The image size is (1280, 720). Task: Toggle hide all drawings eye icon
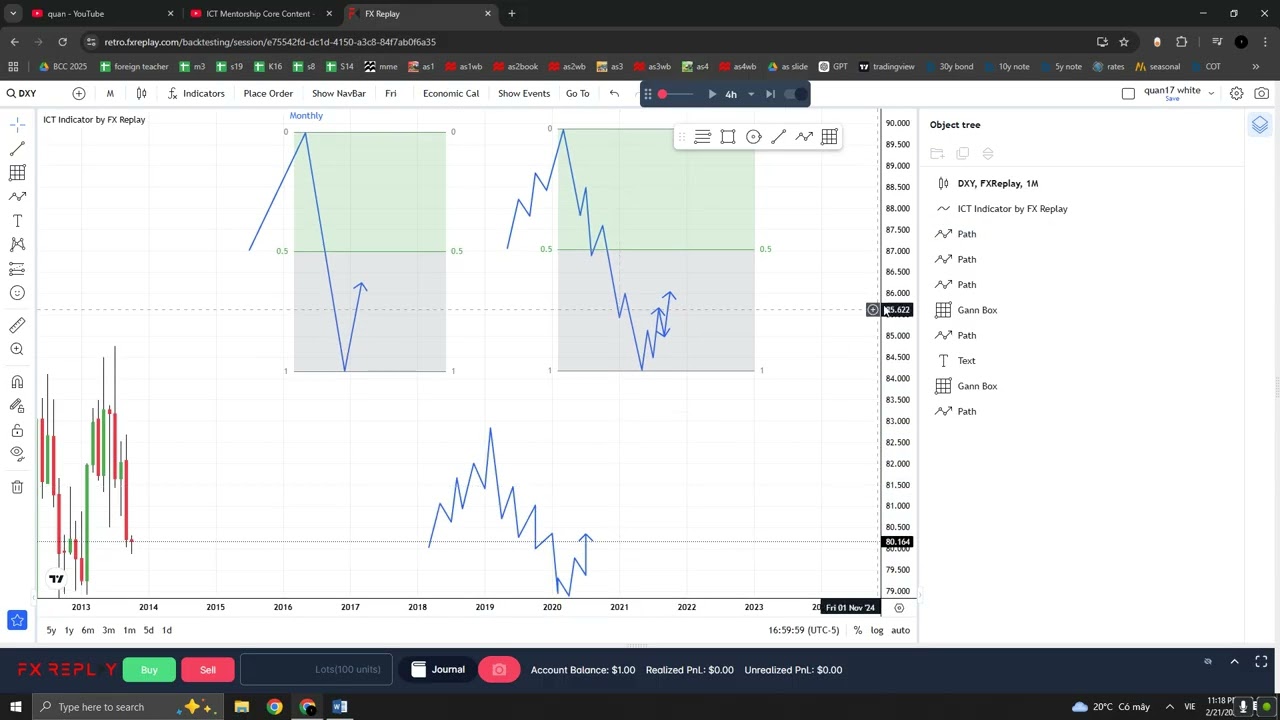(x=17, y=453)
